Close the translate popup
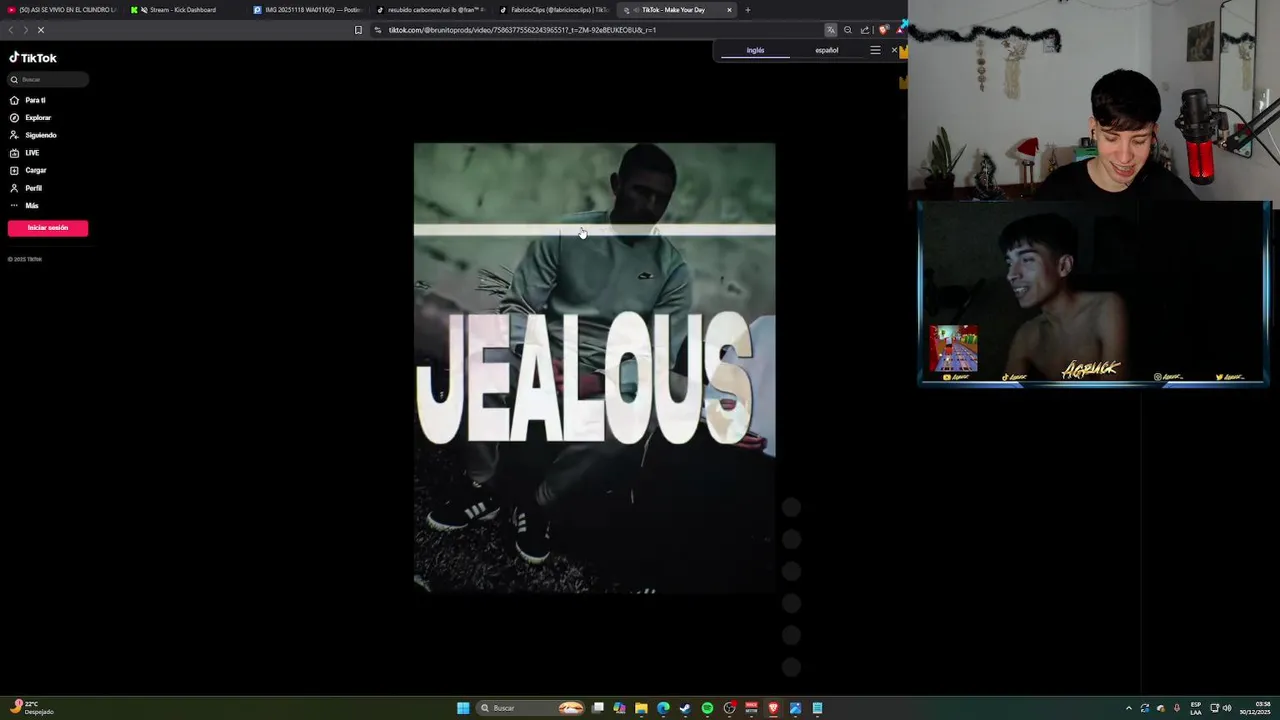This screenshot has width=1280, height=720. (894, 50)
